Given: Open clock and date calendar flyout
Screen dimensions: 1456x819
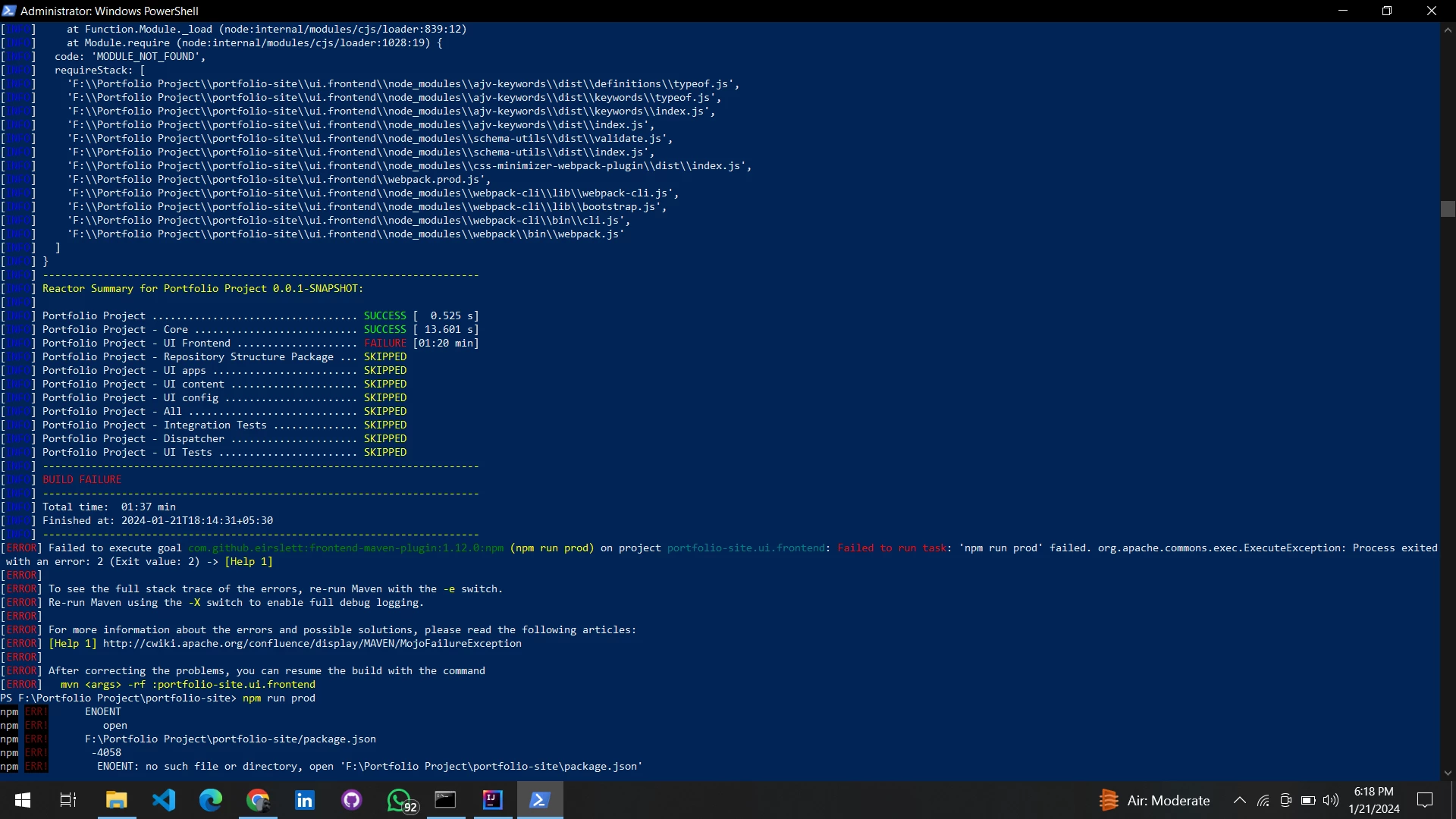Looking at the screenshot, I should (x=1374, y=800).
